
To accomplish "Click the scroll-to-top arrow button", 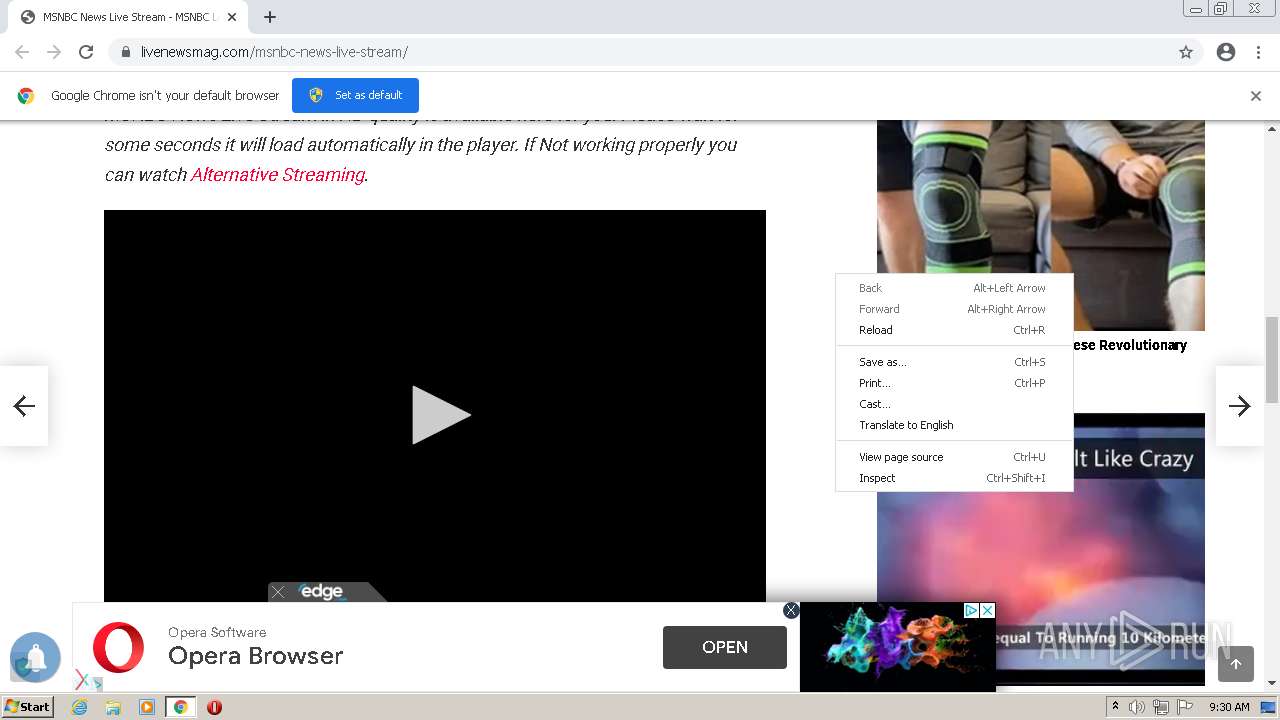I will click(x=1236, y=664).
